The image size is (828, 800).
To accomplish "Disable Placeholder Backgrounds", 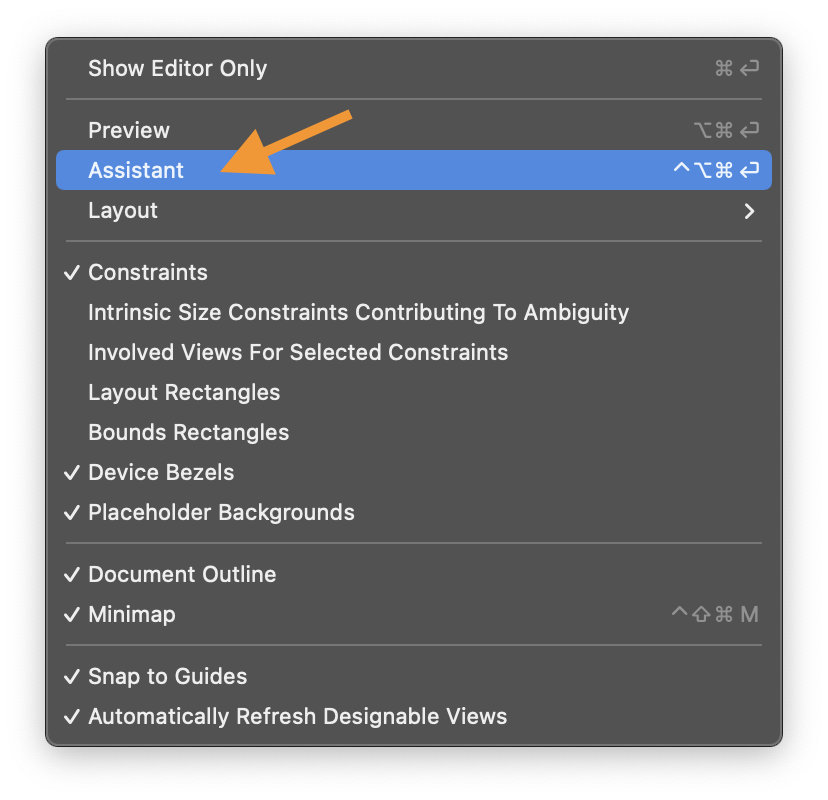I will 221,513.
